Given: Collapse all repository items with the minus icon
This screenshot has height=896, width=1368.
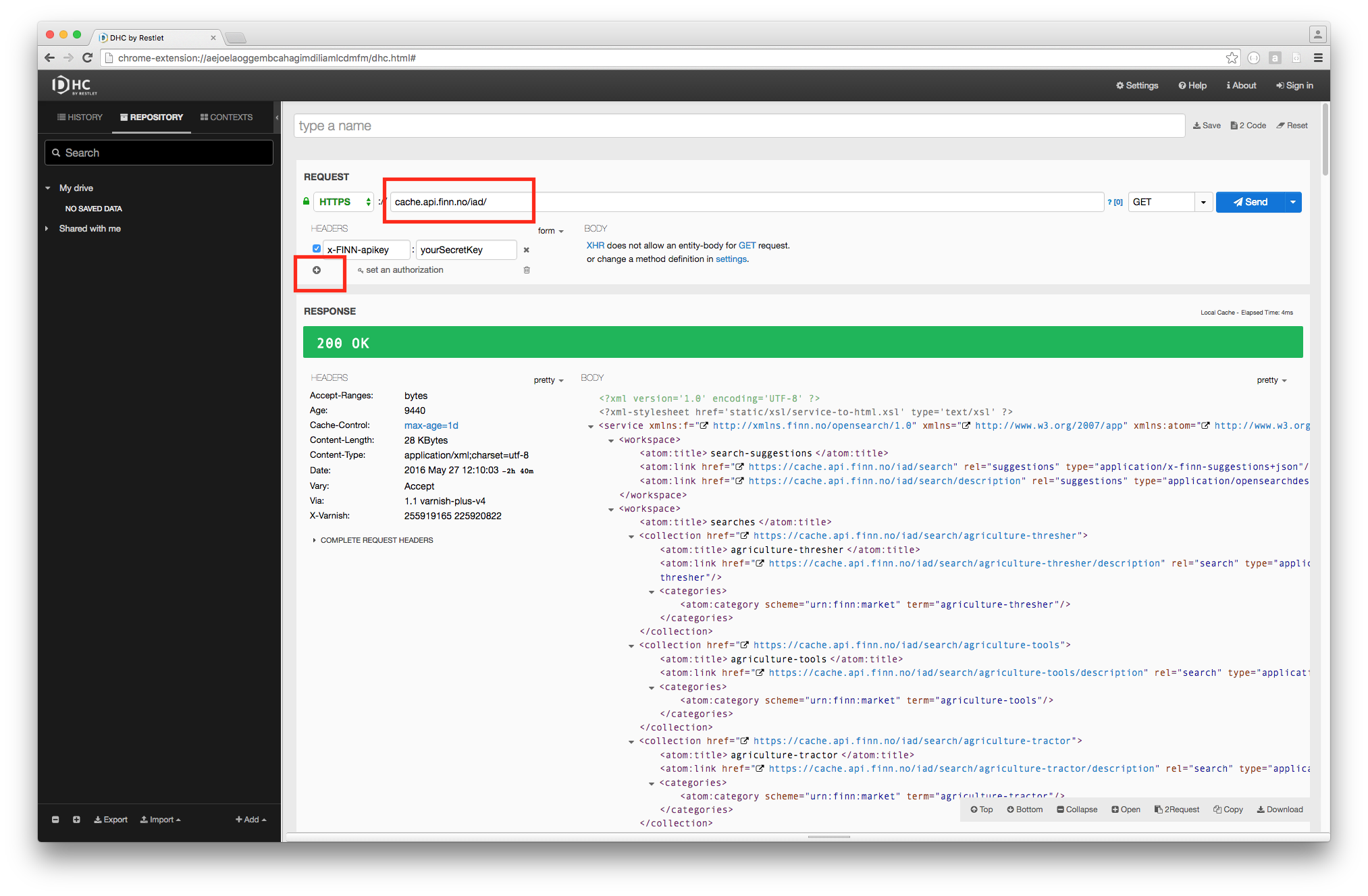Looking at the screenshot, I should [55, 820].
